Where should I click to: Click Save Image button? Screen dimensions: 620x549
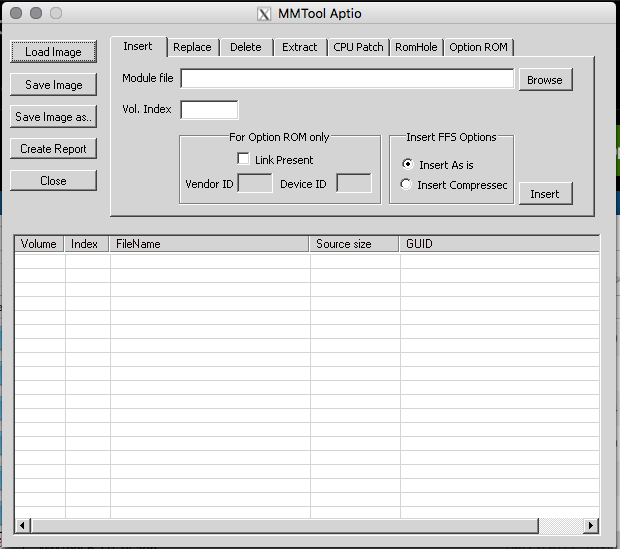pos(53,85)
